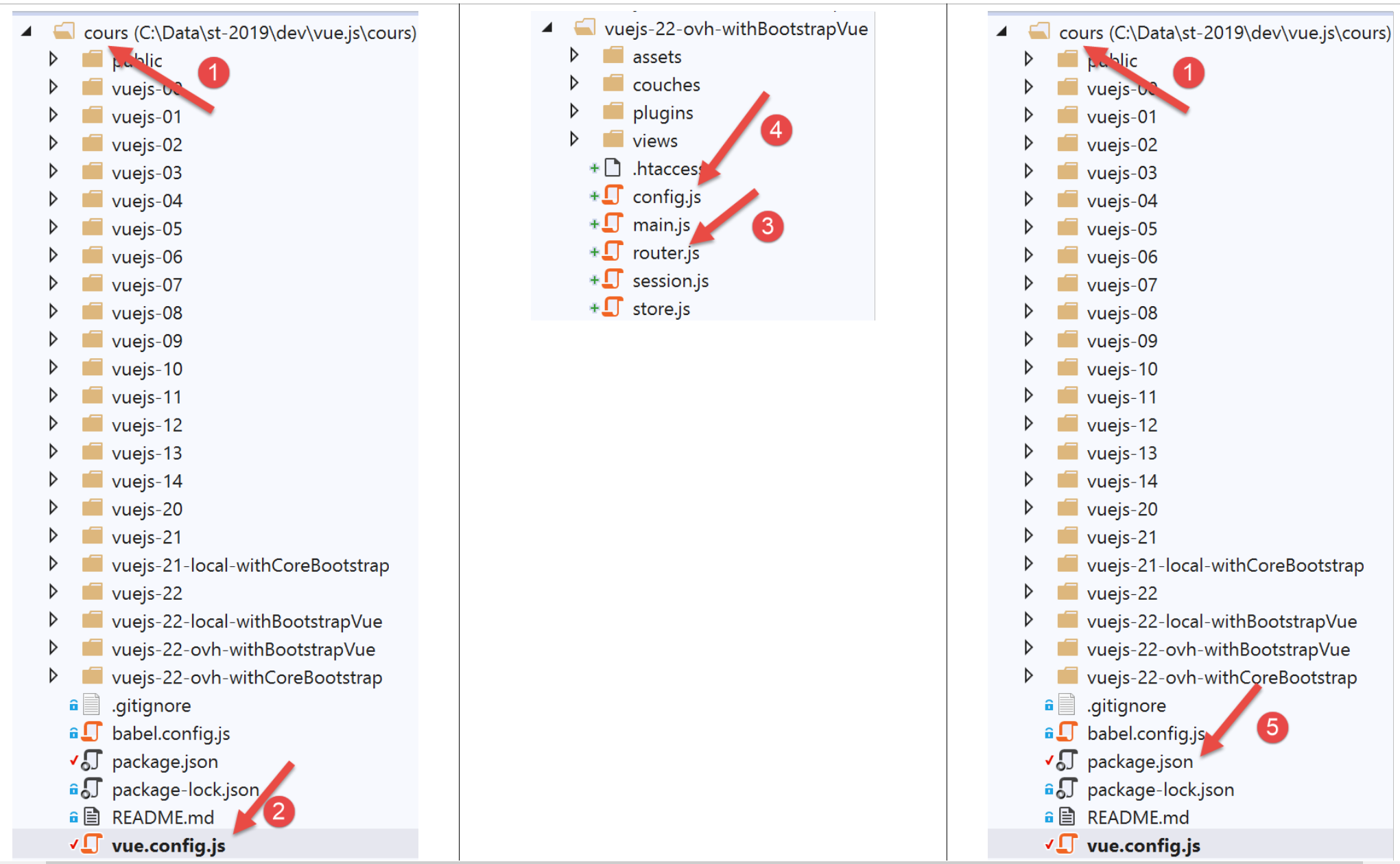Click the router.js file icon
The width and height of the screenshot is (1400, 864).
click(613, 253)
